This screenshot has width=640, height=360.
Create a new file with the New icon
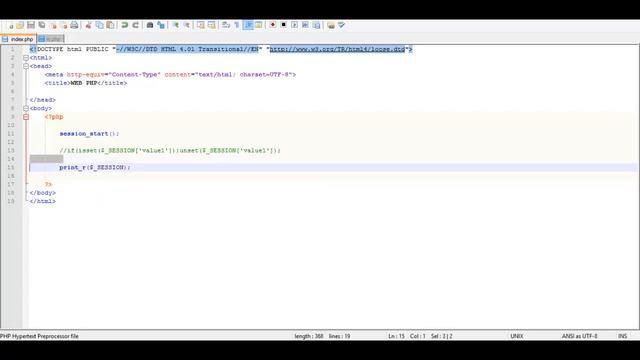(10, 25)
